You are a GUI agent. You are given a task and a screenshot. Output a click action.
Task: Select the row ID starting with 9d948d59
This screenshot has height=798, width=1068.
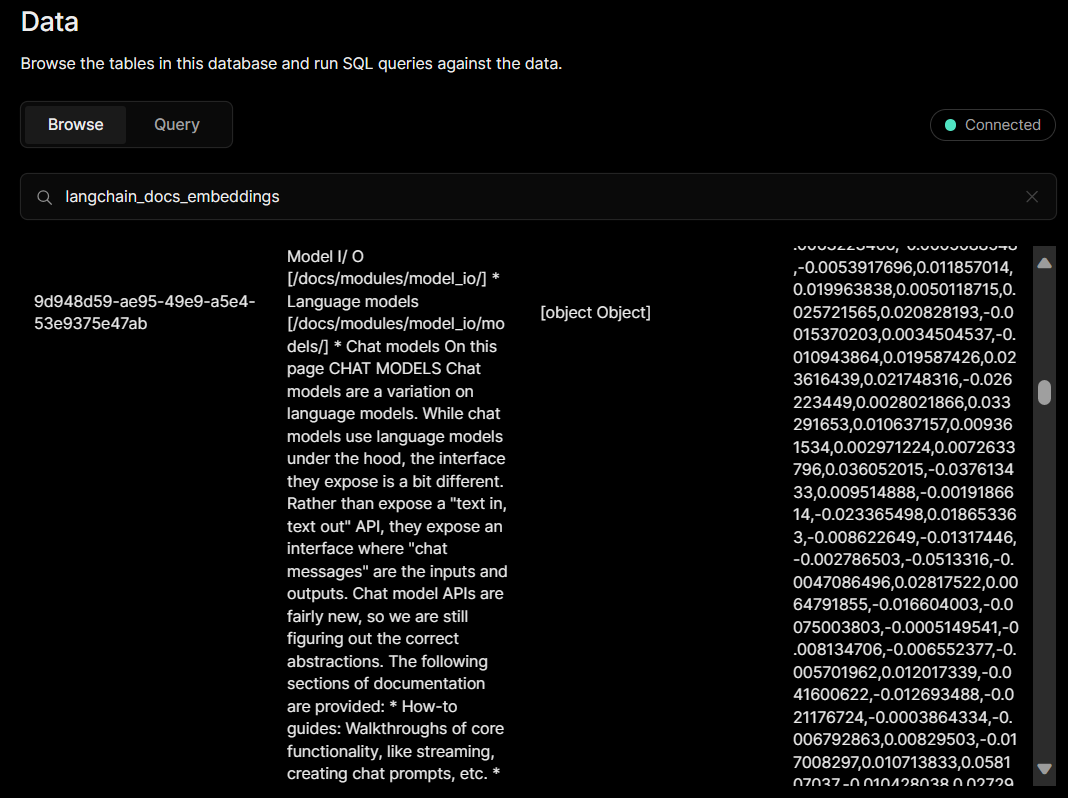tap(145, 312)
